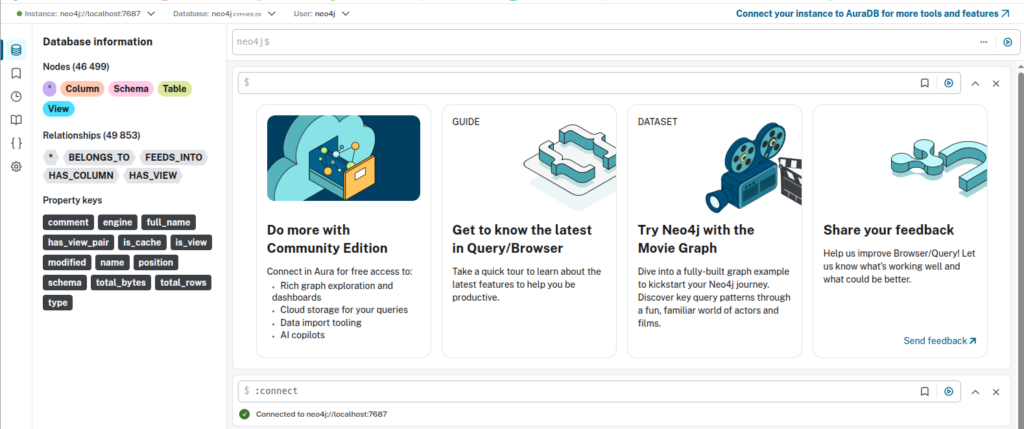Save the first result frame query as bookmark
Viewport: 1024px width, 429px height.
[x=925, y=83]
